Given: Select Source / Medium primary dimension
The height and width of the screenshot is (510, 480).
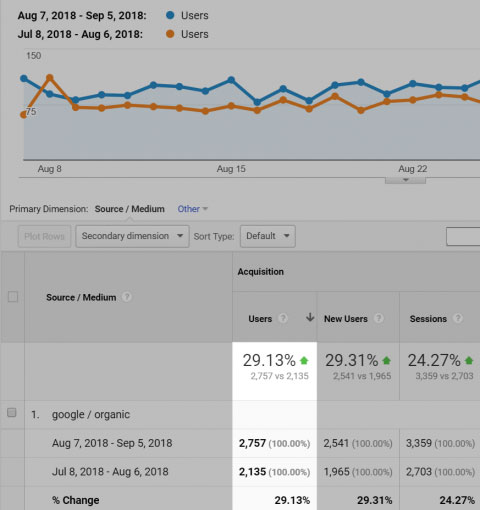Looking at the screenshot, I should pyautogui.click(x=130, y=209).
